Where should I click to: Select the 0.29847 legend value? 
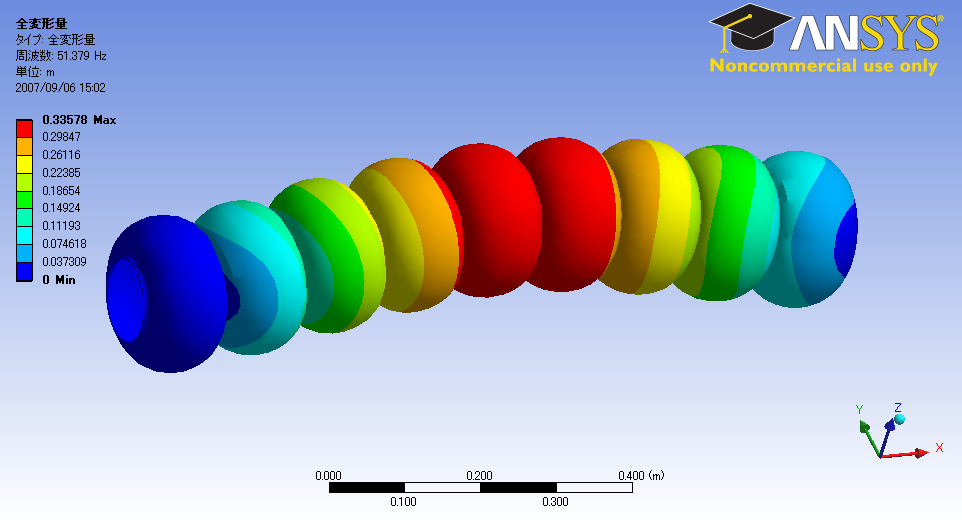pos(61,137)
